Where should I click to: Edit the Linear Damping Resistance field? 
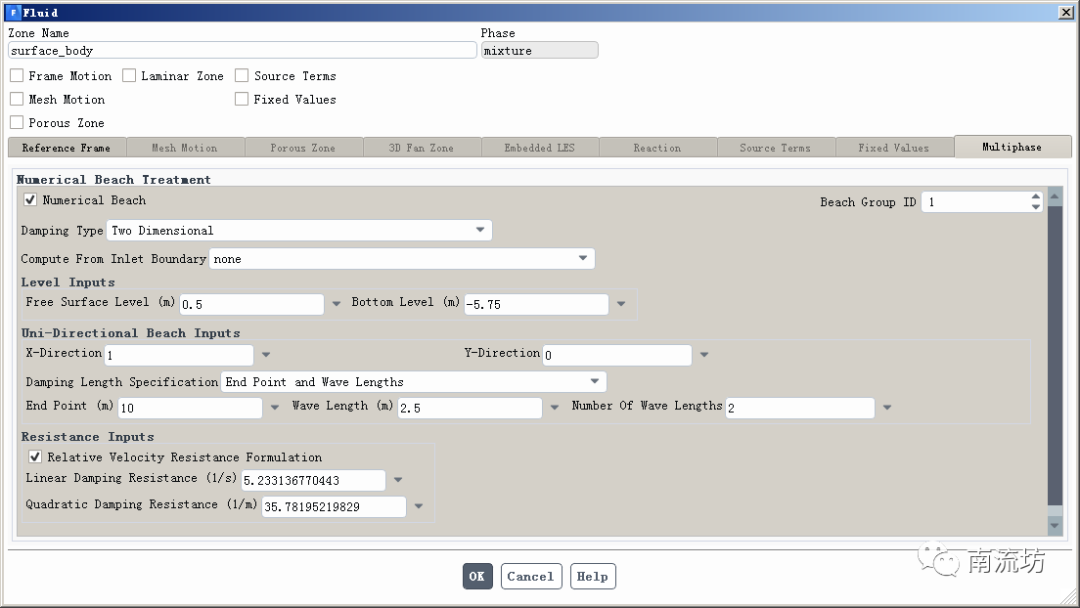tap(313, 481)
